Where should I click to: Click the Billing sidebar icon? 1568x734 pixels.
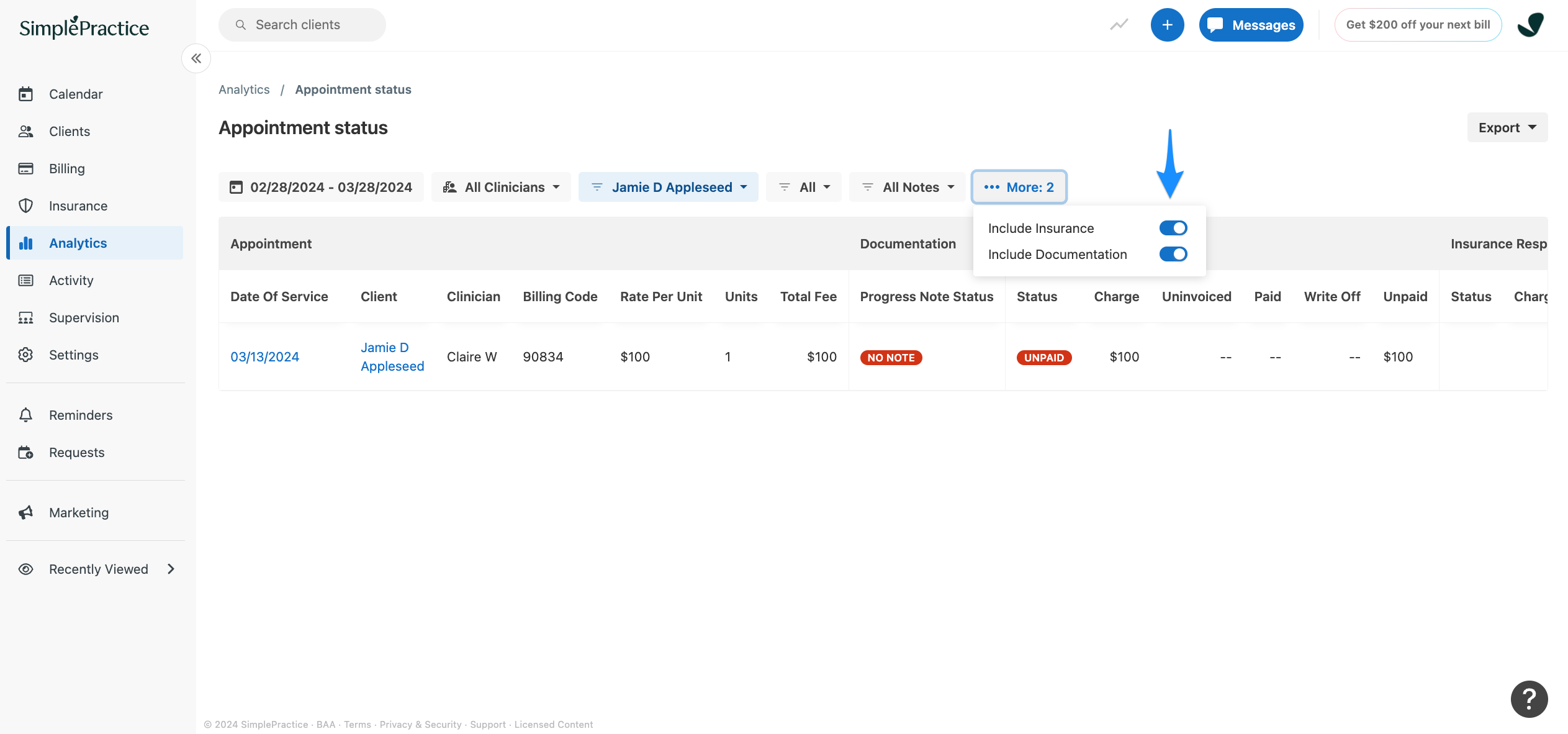(x=26, y=168)
